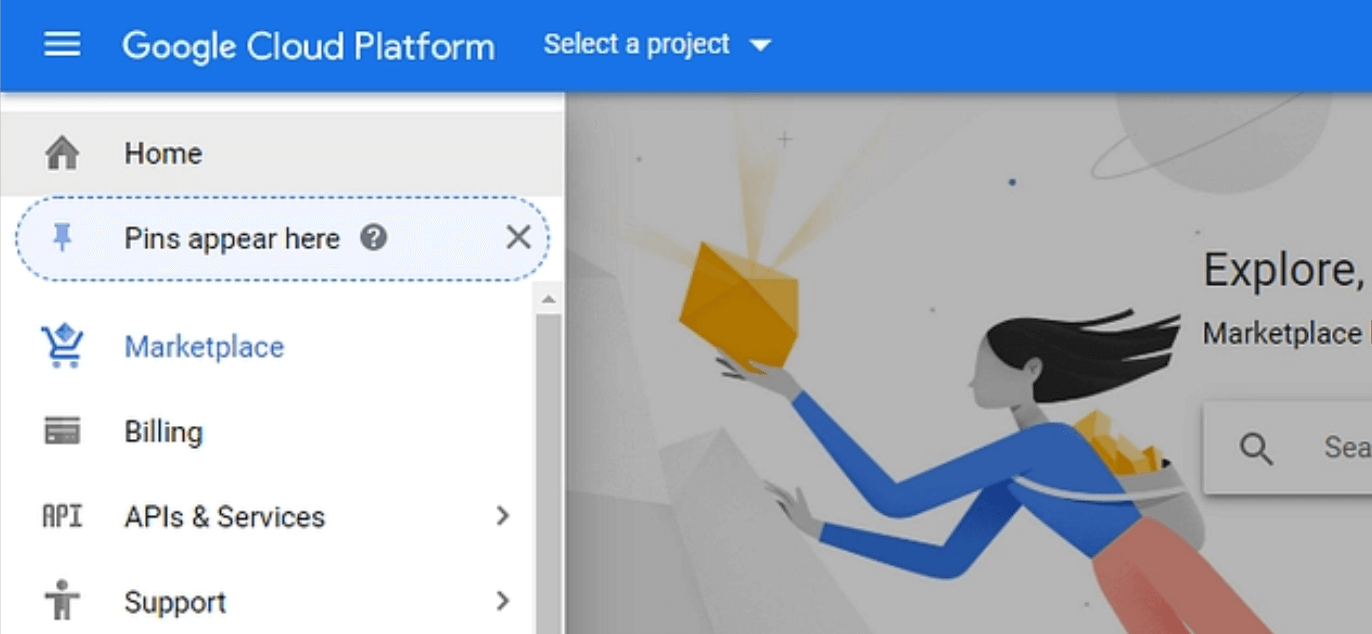1372x634 pixels.
Task: Click the magnifier icon in Marketplace search
Action: 1256,449
